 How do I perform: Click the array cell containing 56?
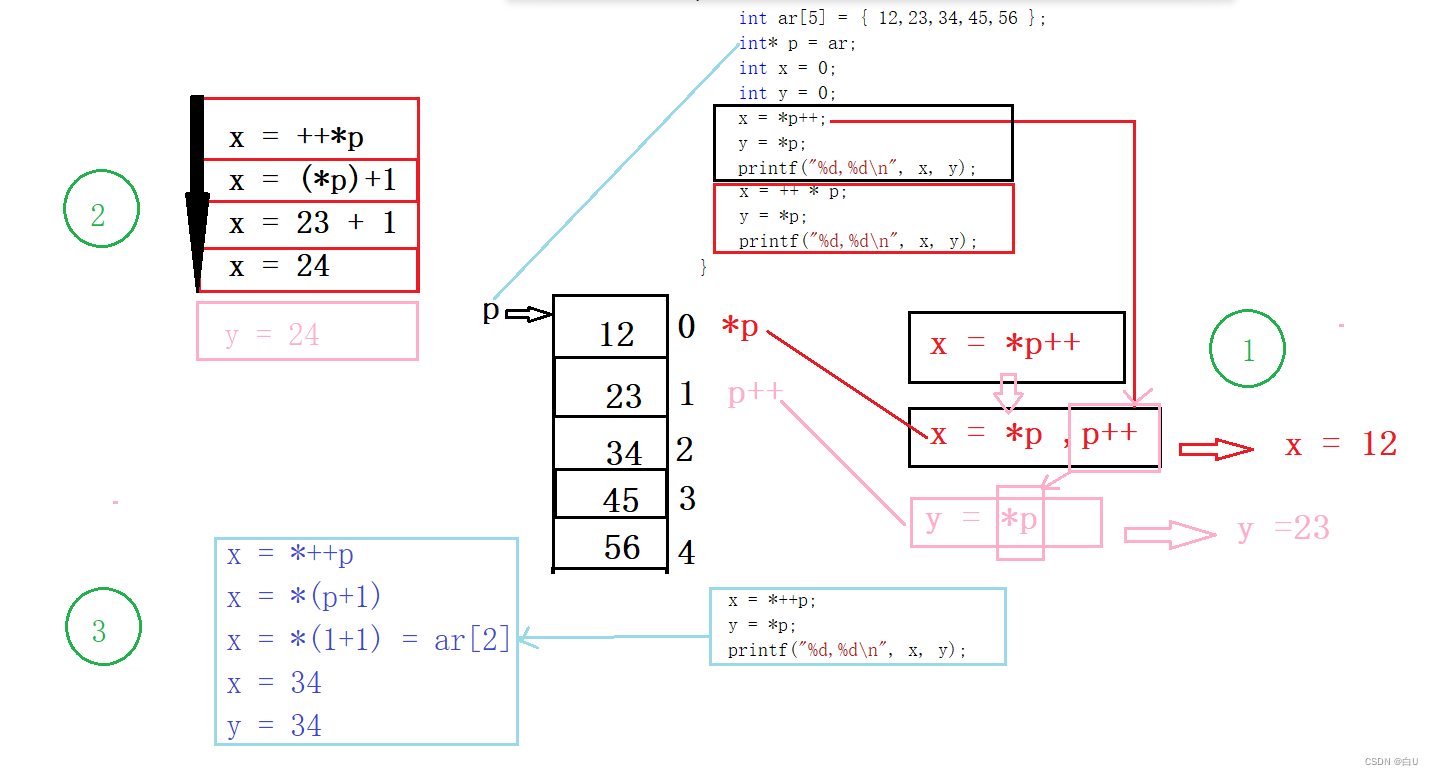611,544
